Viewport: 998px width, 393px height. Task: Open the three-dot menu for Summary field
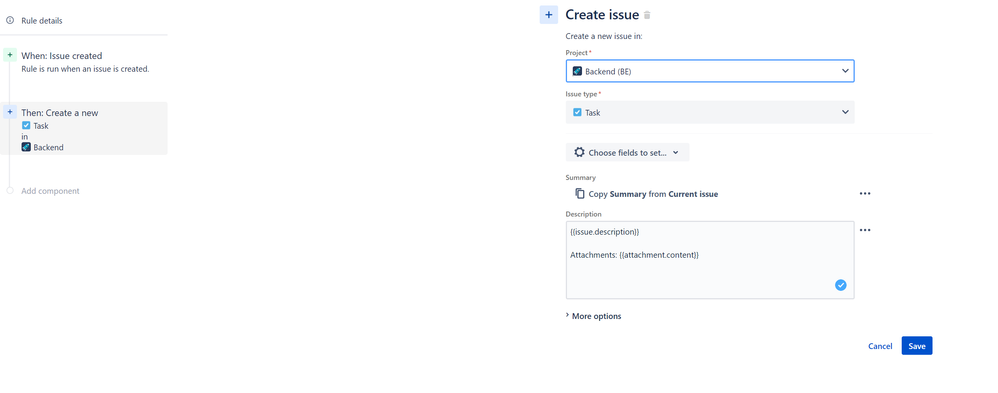[865, 194]
